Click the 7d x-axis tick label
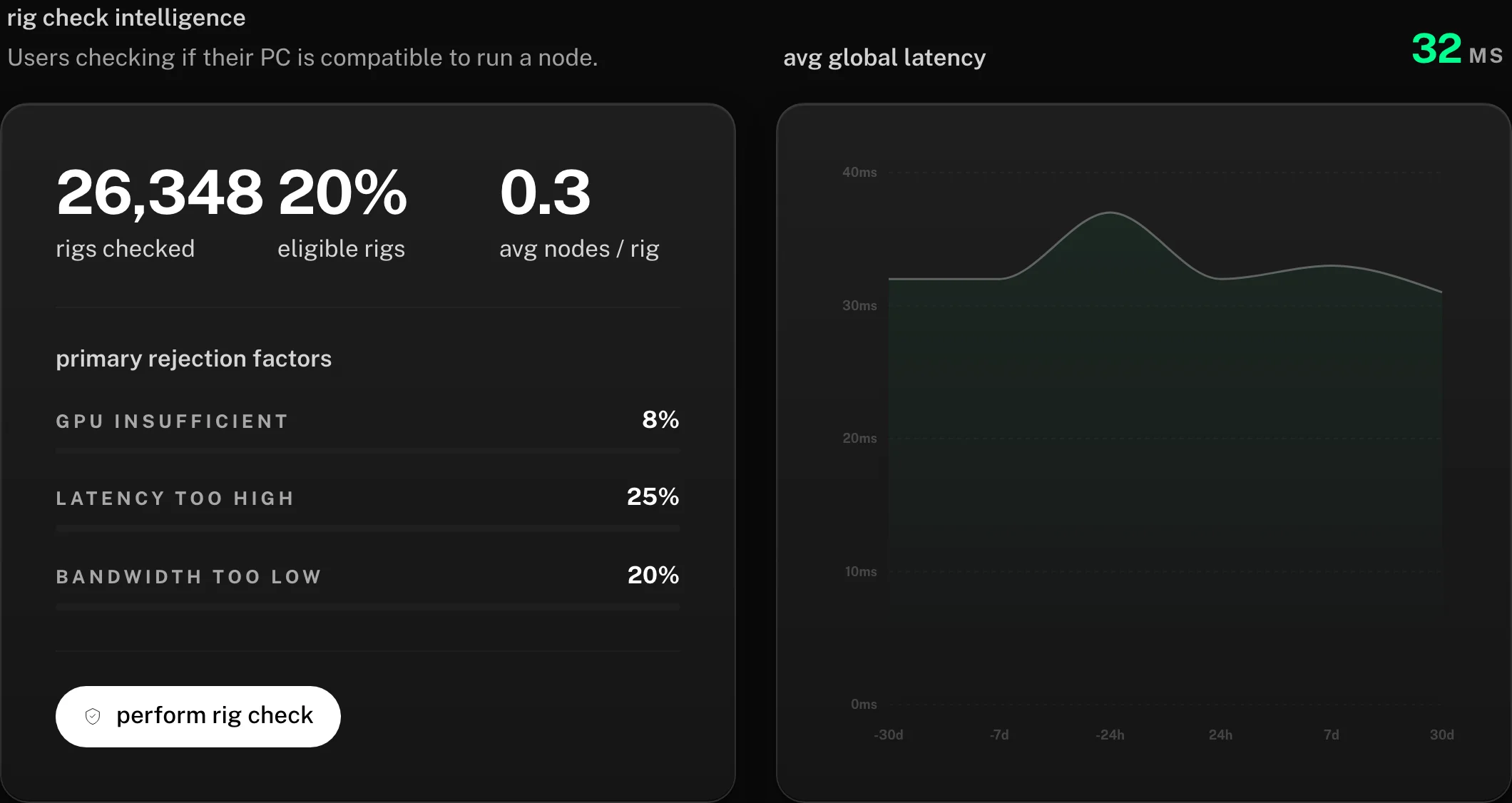 (x=1332, y=735)
